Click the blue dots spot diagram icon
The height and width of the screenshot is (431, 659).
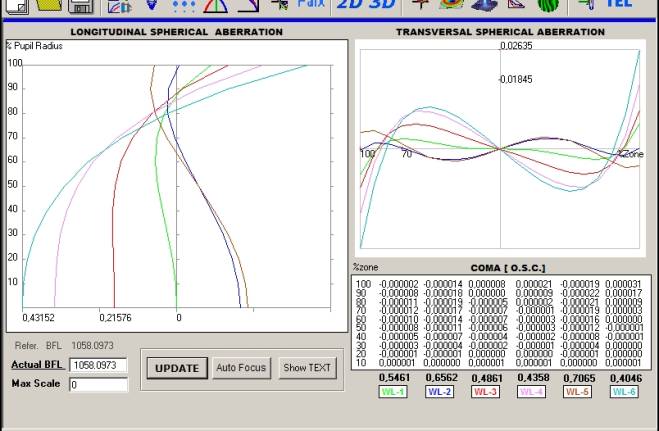pyautogui.click(x=184, y=5)
